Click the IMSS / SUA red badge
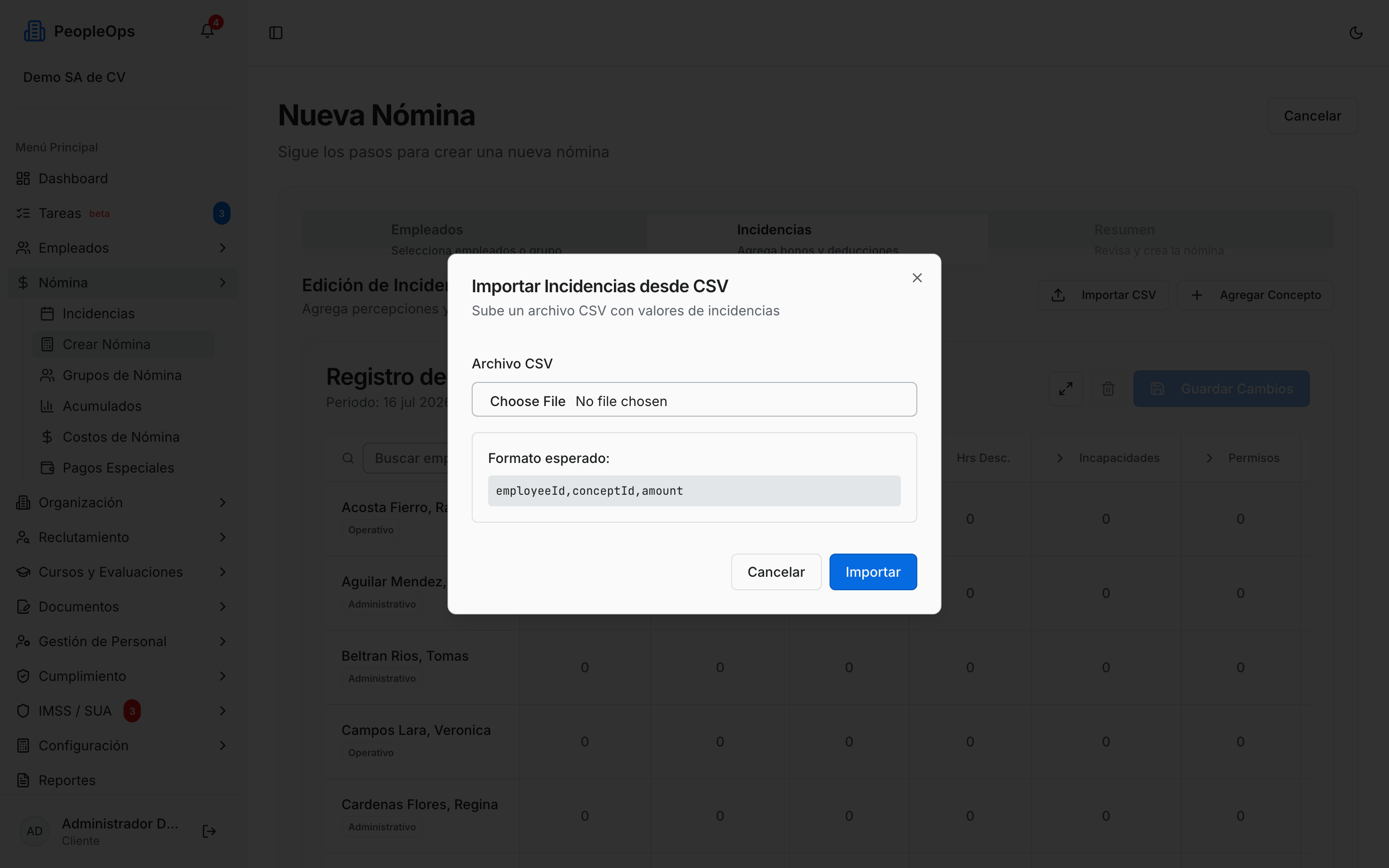Viewport: 1389px width, 868px height. 132,711
